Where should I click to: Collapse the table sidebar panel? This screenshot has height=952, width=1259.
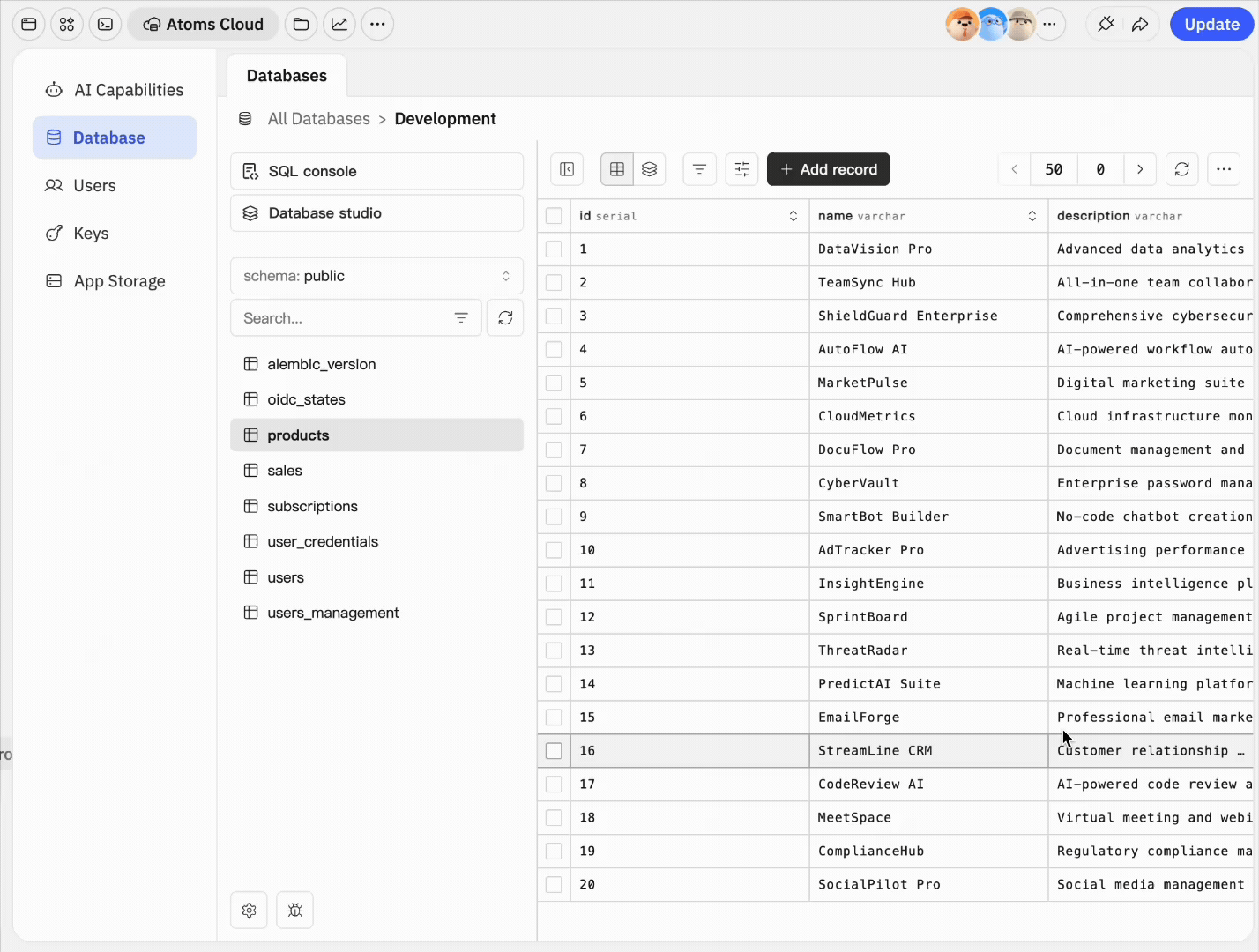566,168
